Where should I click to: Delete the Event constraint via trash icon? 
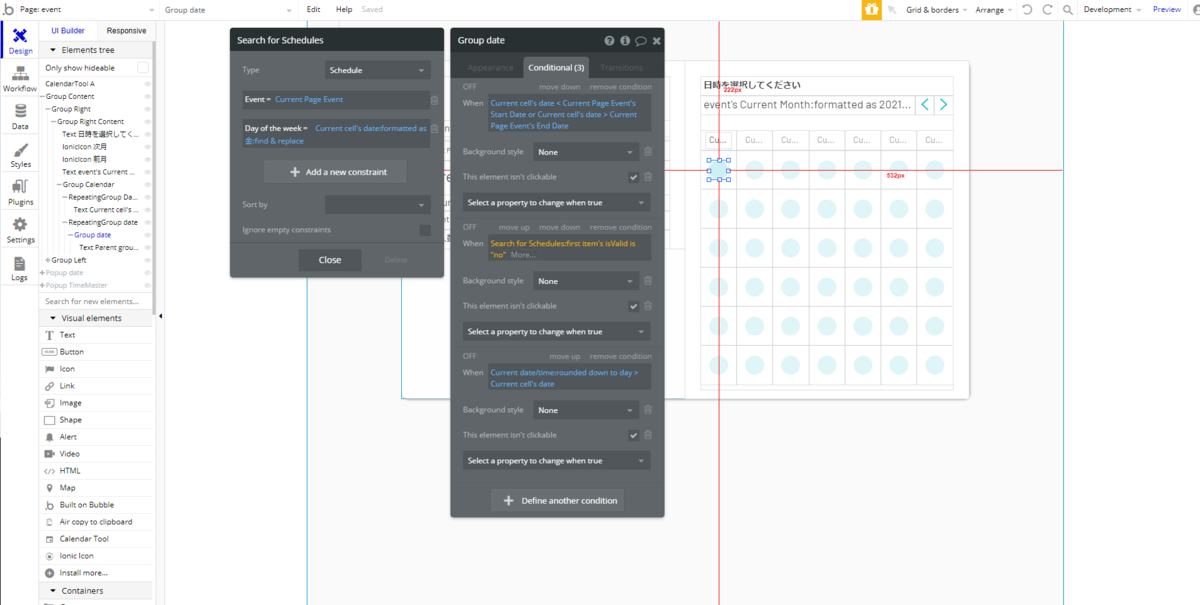point(434,100)
